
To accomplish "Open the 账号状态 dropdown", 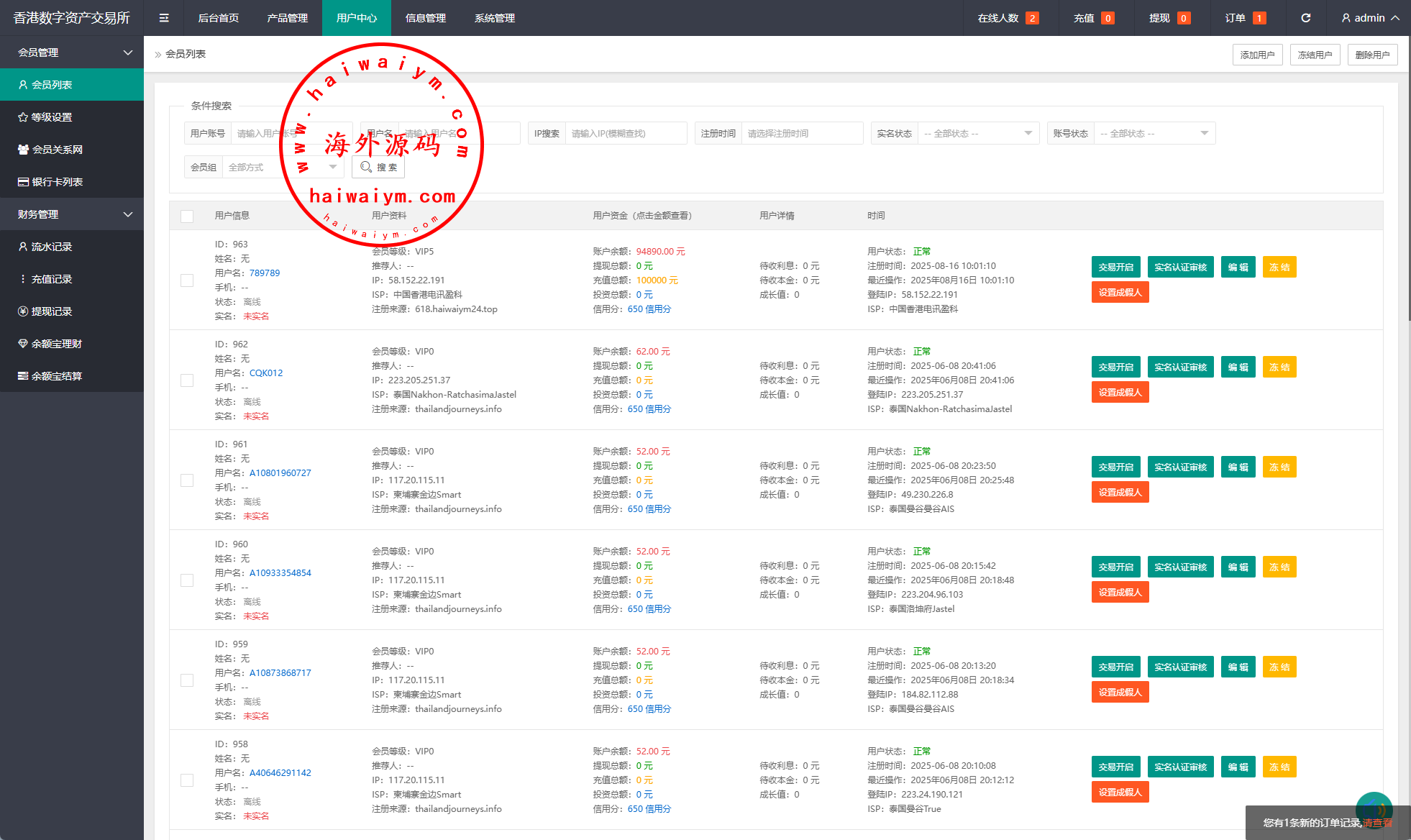I will click(1154, 134).
